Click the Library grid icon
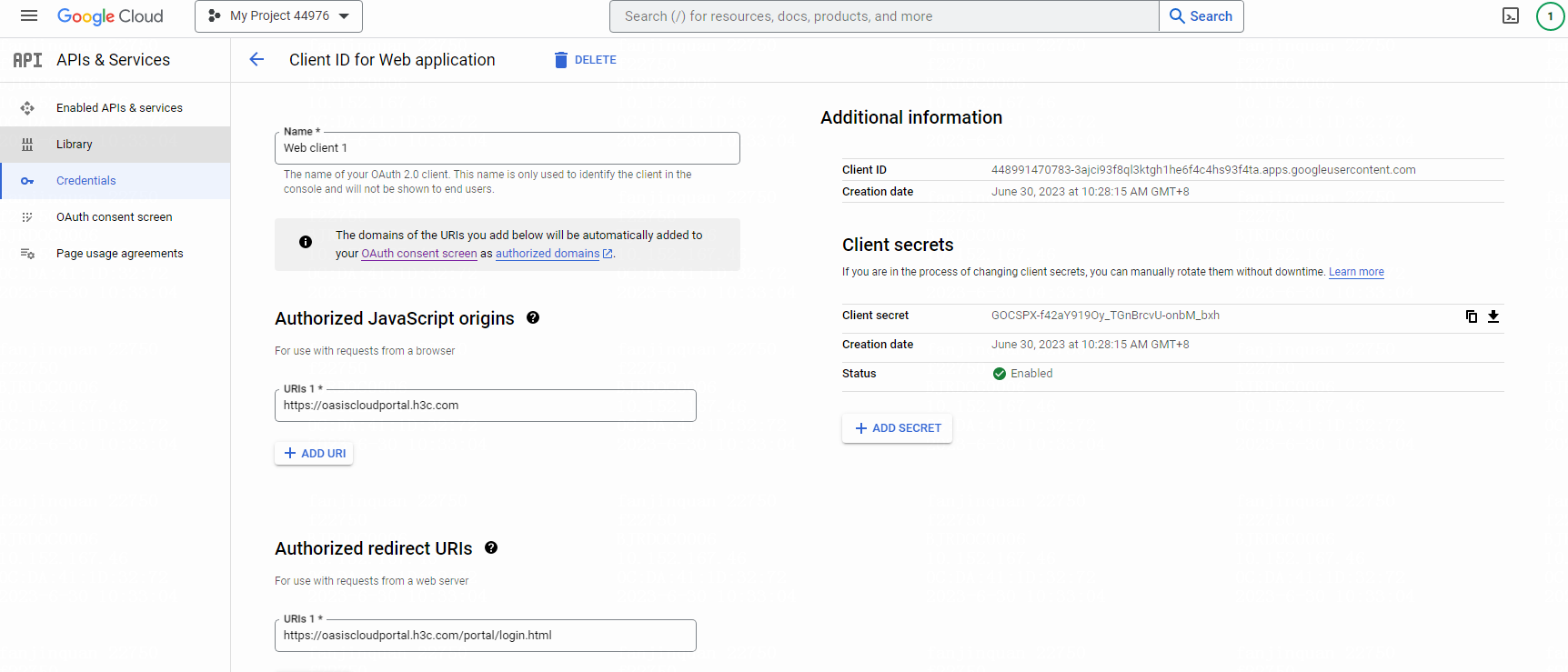The width and height of the screenshot is (1568, 672). pos(27,145)
